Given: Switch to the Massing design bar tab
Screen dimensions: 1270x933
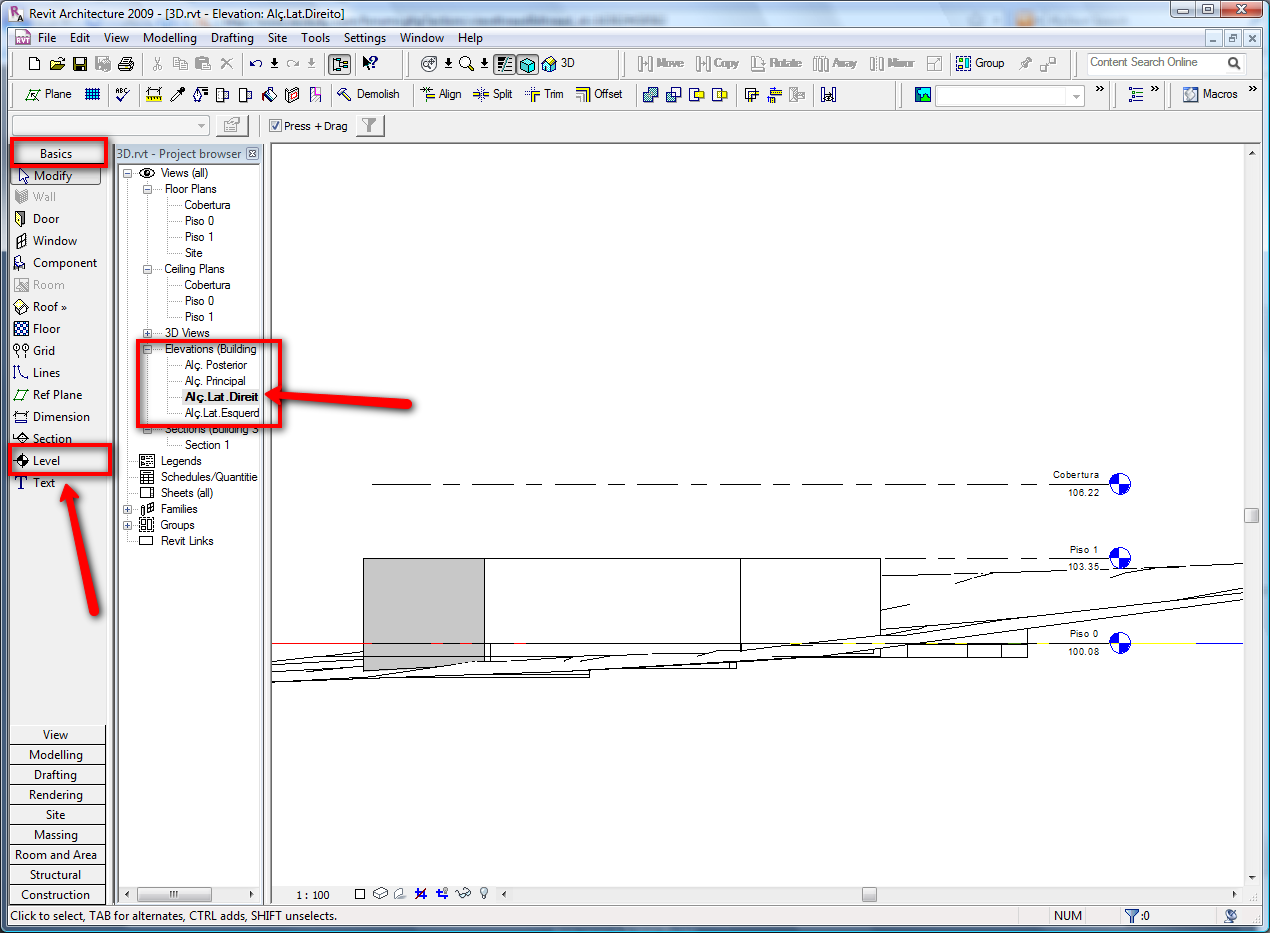Looking at the screenshot, I should click(x=56, y=835).
